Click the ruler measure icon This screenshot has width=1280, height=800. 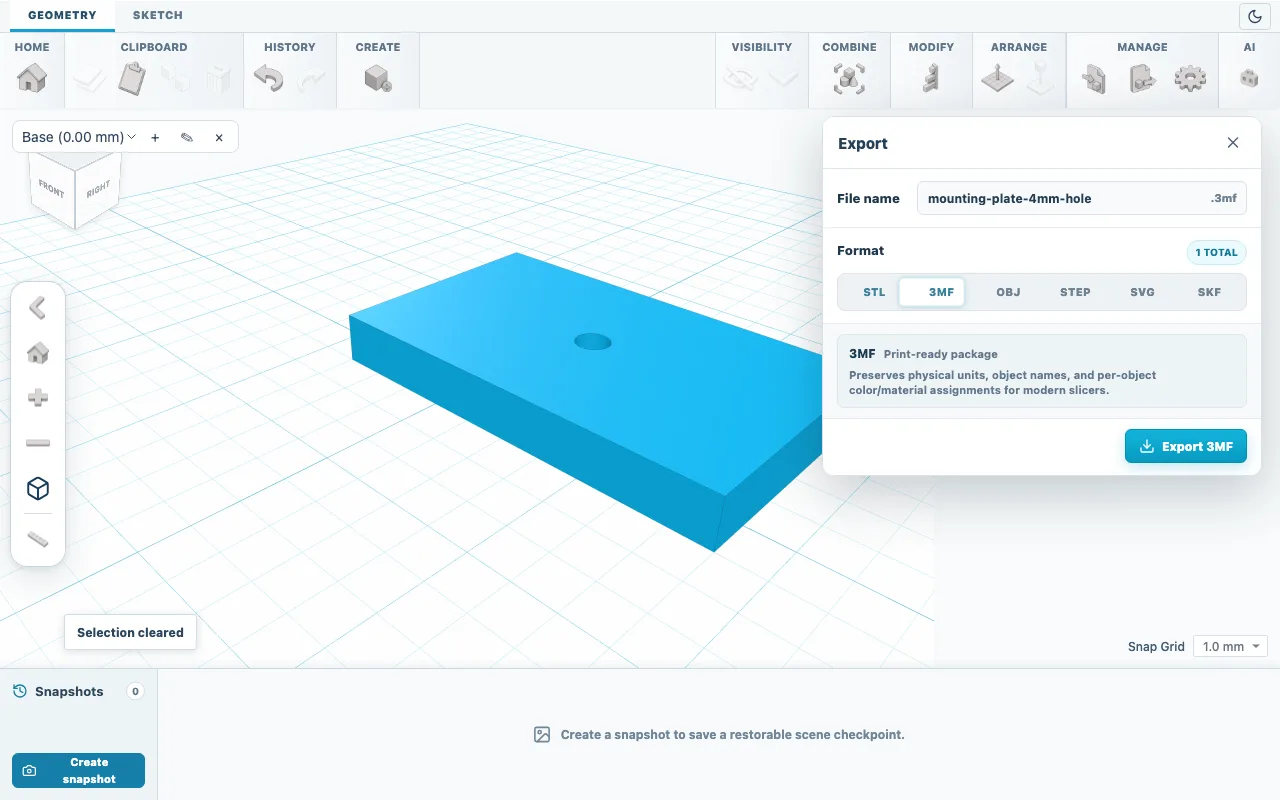(x=38, y=540)
